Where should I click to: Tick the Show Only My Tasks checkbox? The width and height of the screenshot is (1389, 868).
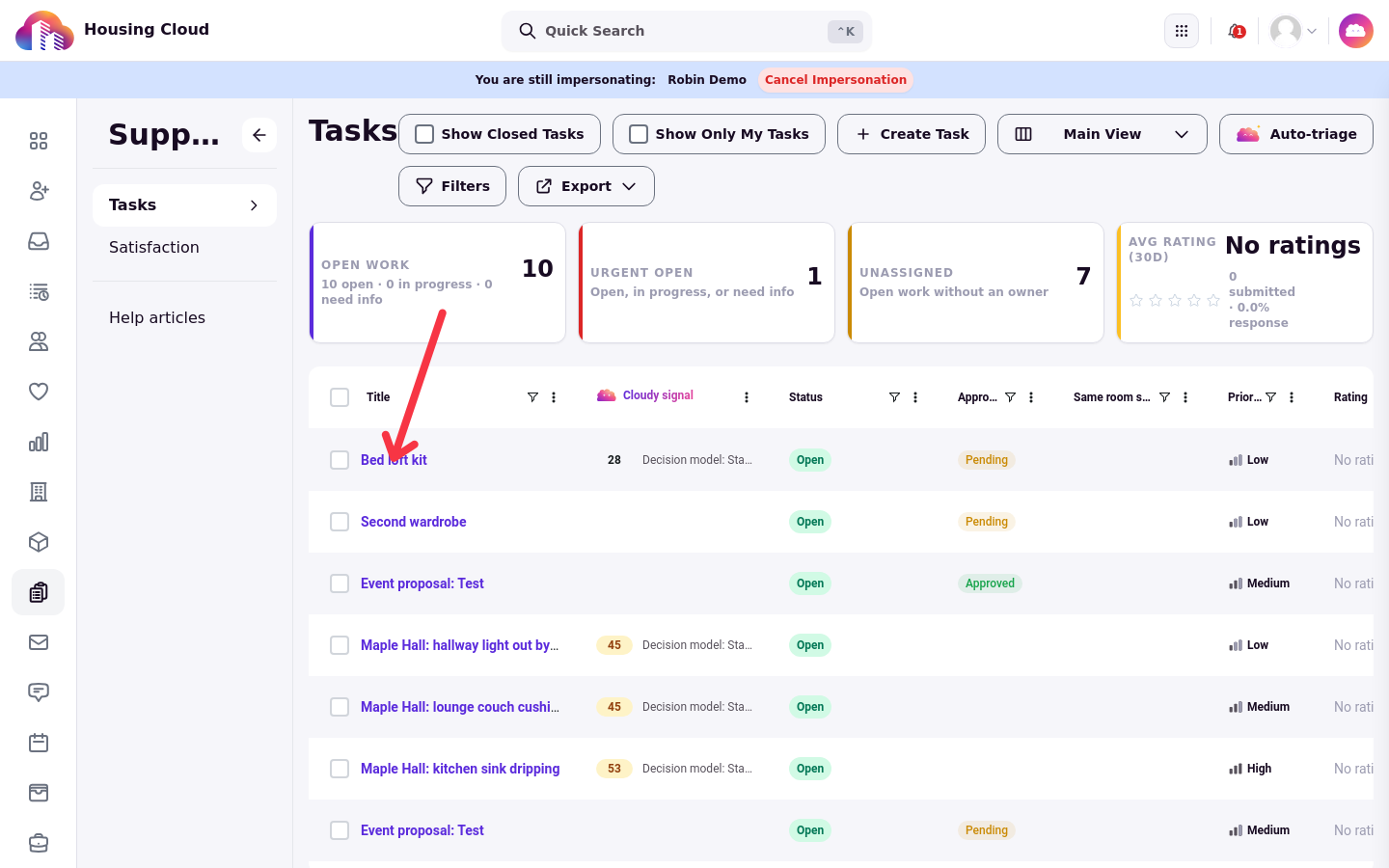(x=639, y=134)
